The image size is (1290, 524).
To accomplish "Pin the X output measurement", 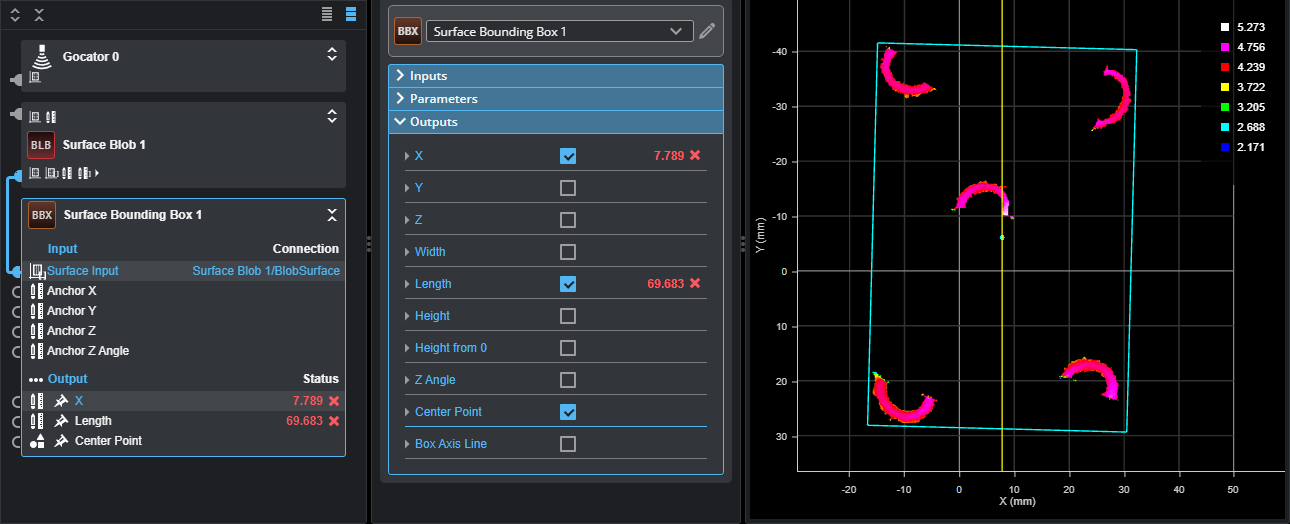I will pyautogui.click(x=61, y=401).
